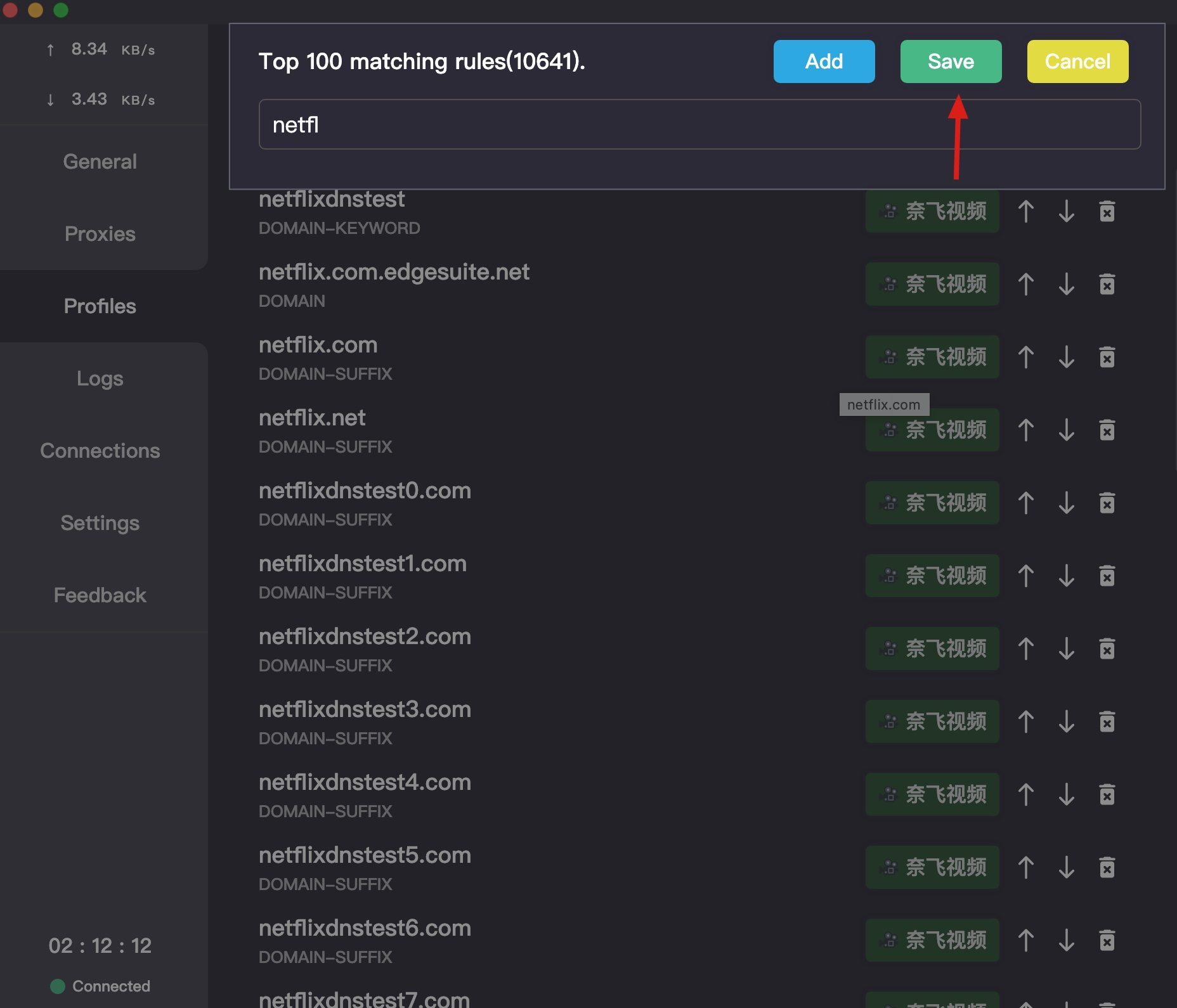Delete the netflix.net rule
1177x1008 pixels.
click(x=1107, y=430)
